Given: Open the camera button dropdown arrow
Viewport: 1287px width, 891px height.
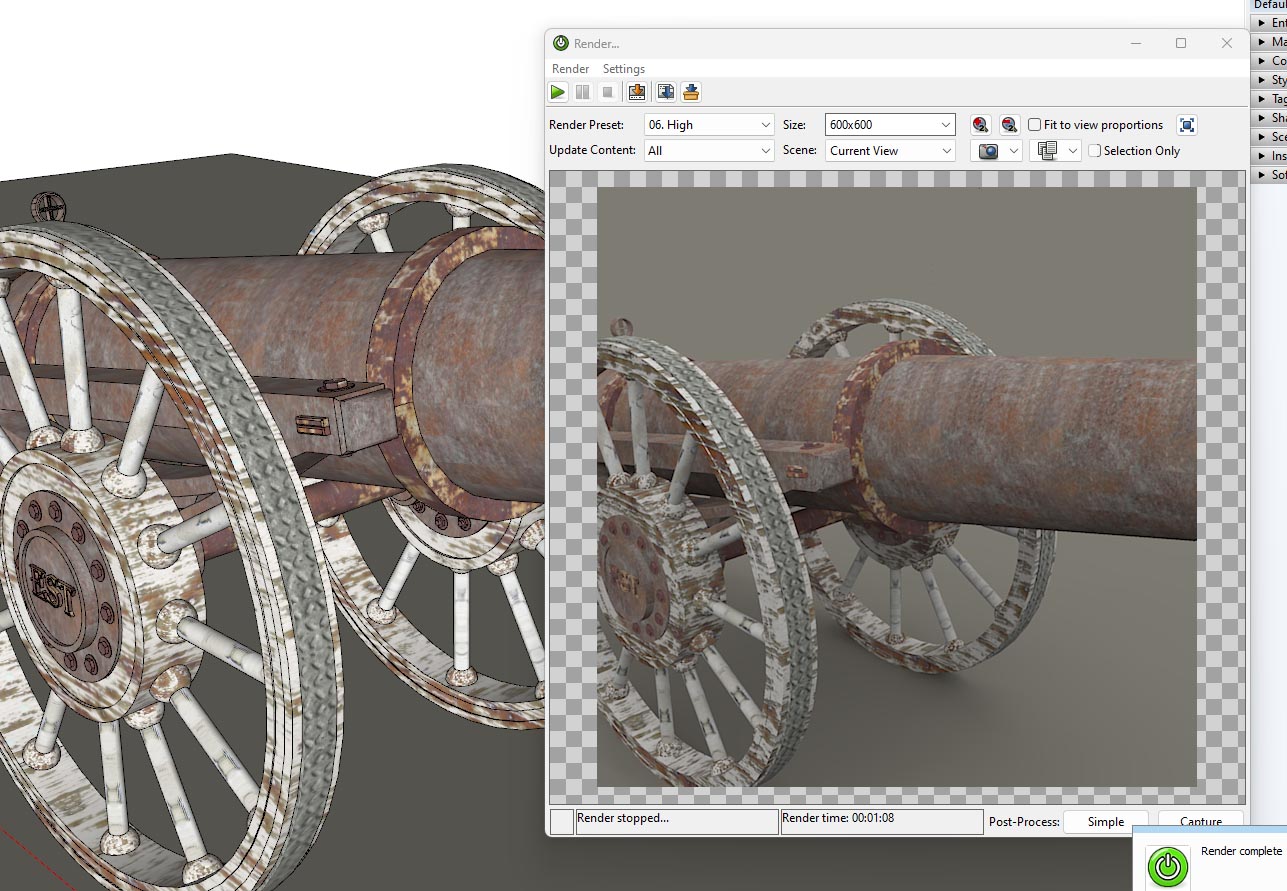Looking at the screenshot, I should pyautogui.click(x=1014, y=151).
